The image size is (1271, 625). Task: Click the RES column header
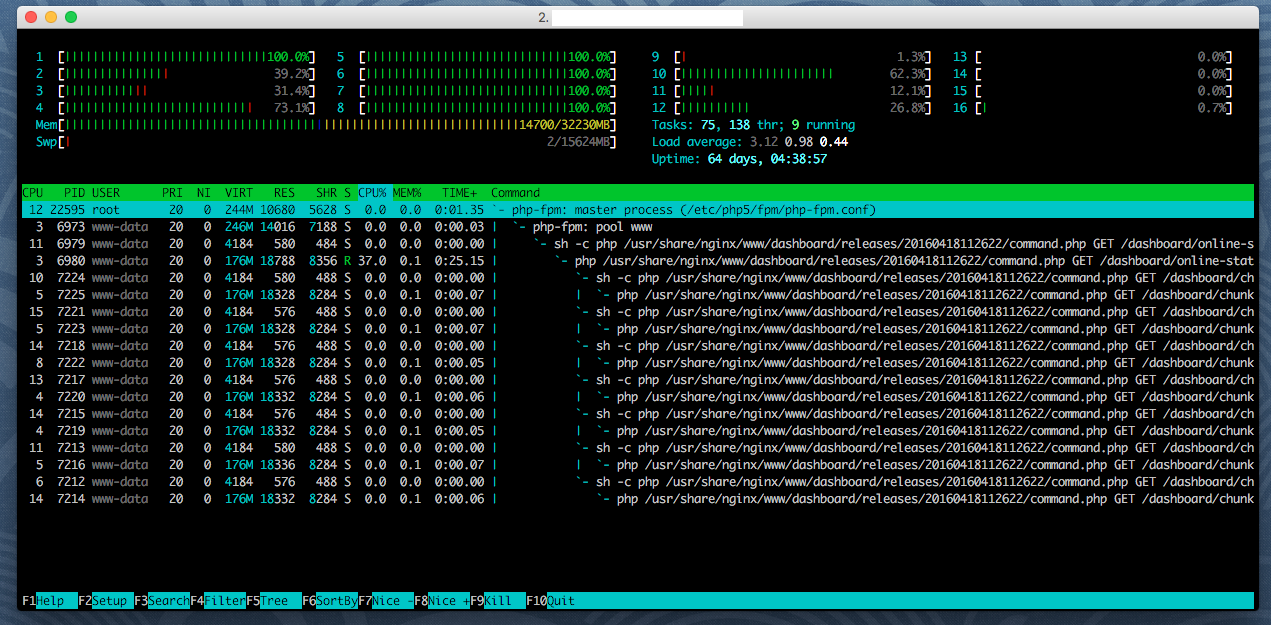coord(285,193)
